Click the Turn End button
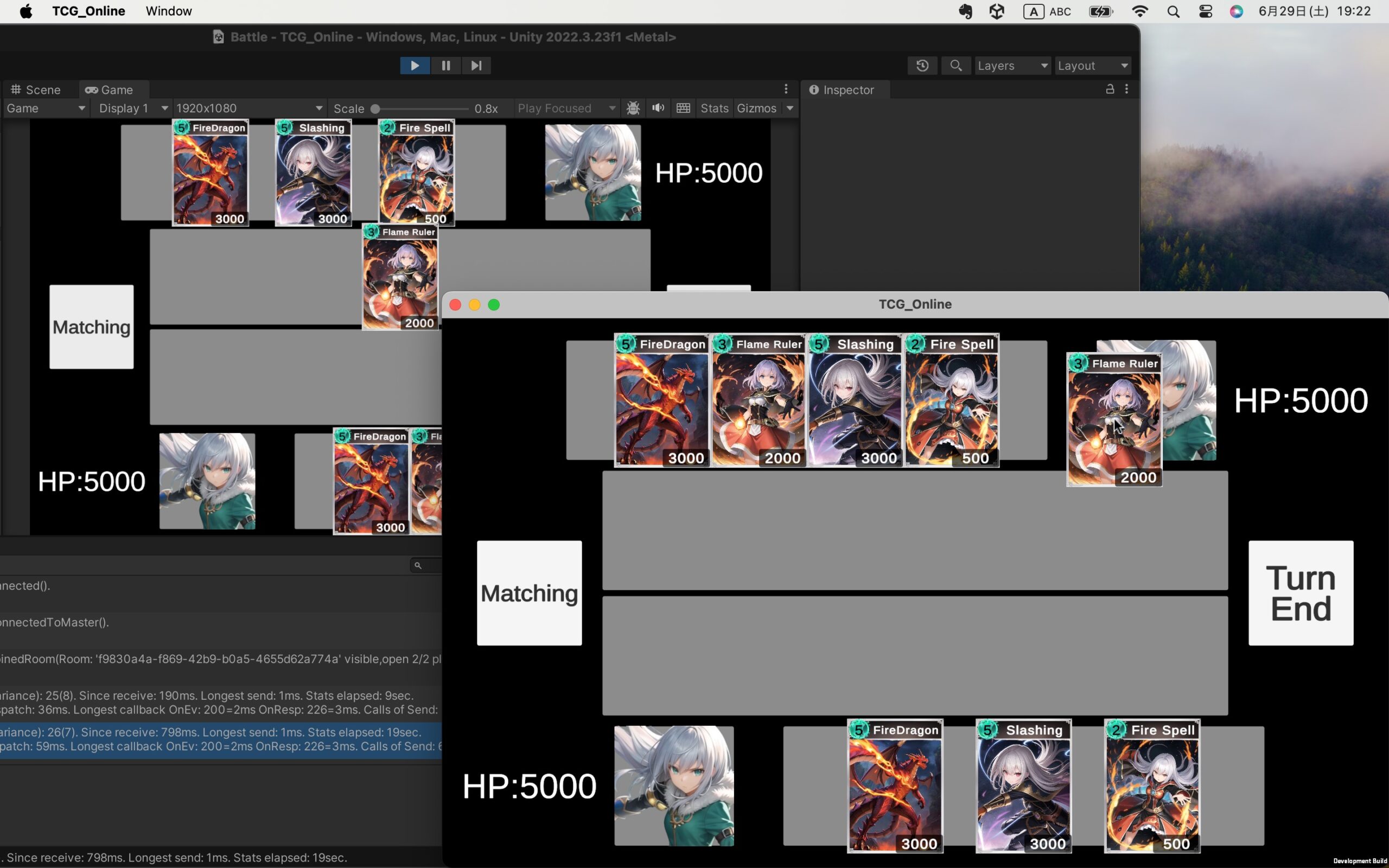This screenshot has width=1389, height=868. 1300,592
